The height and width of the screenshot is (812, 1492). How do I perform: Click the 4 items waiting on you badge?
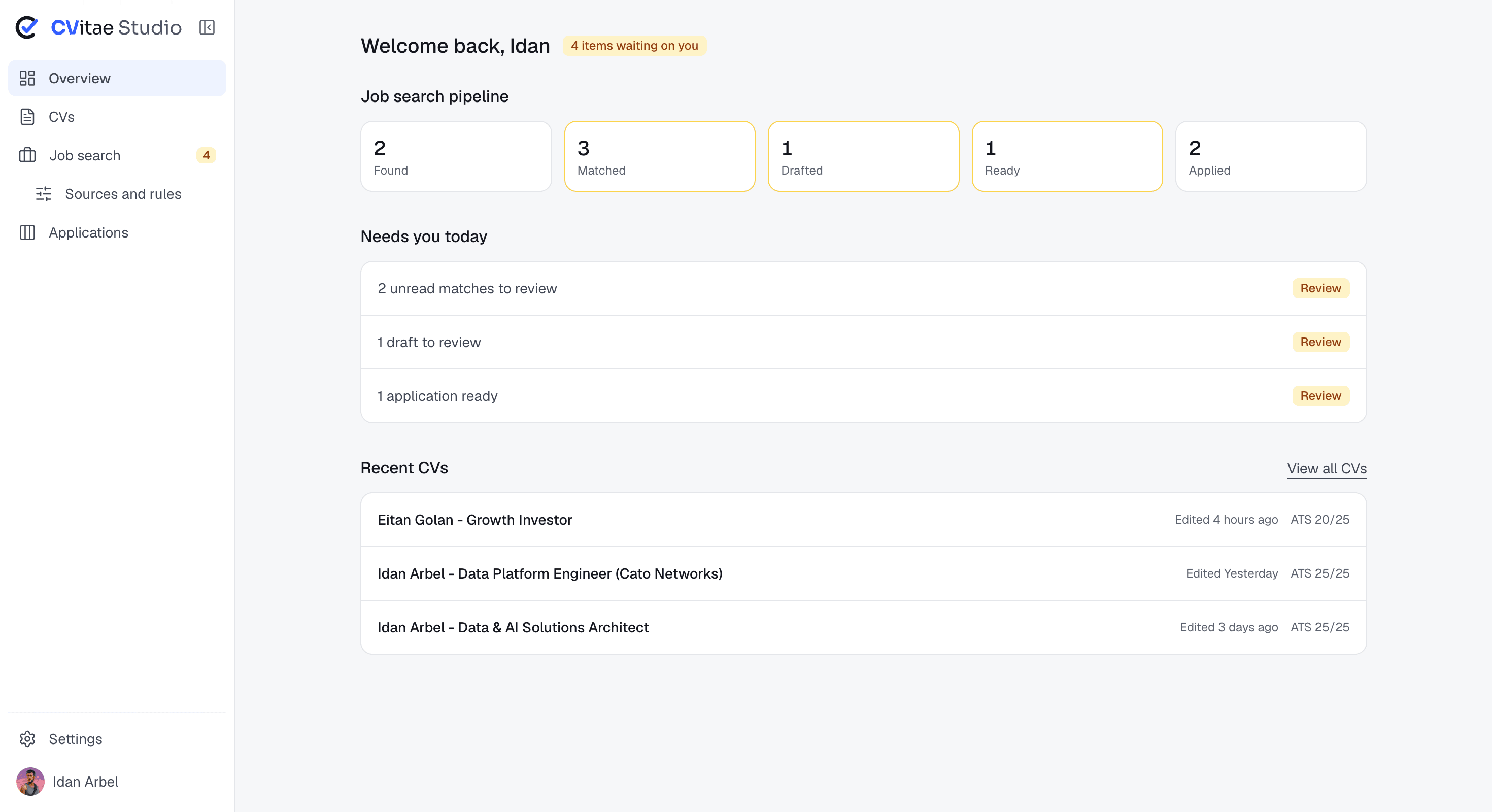635,46
